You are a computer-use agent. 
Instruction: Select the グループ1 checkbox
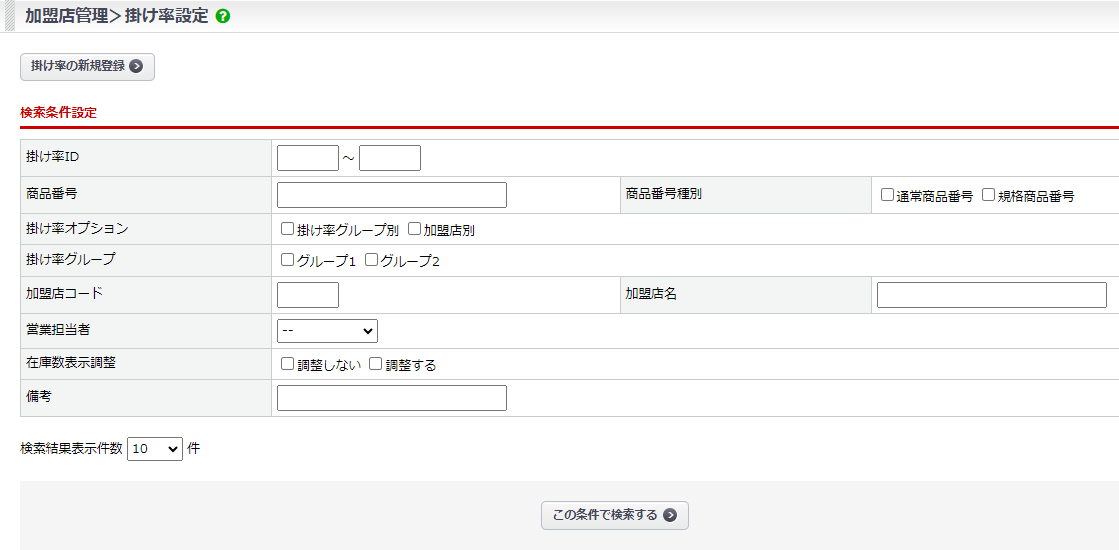288,260
